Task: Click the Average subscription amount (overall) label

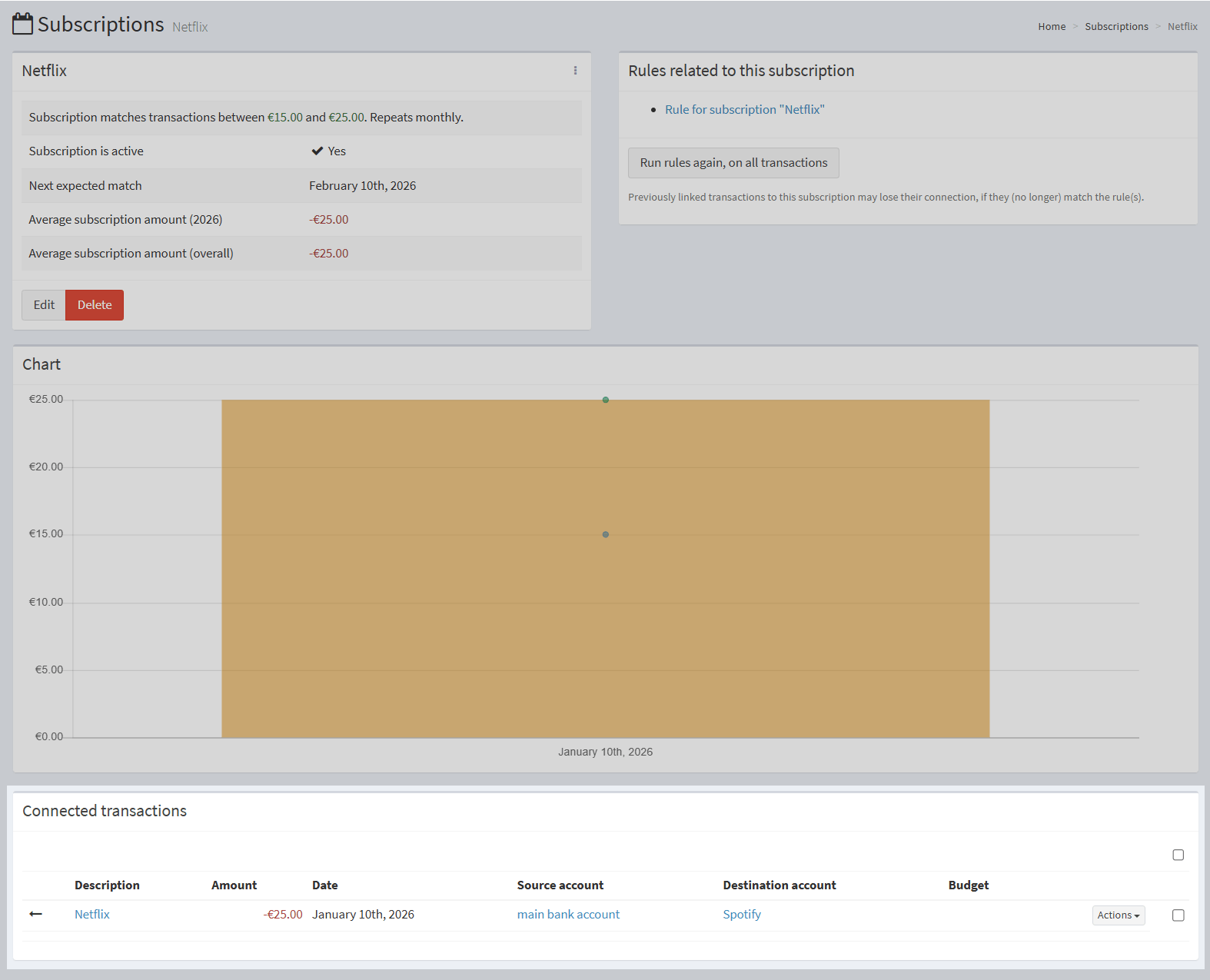Action: pos(131,254)
